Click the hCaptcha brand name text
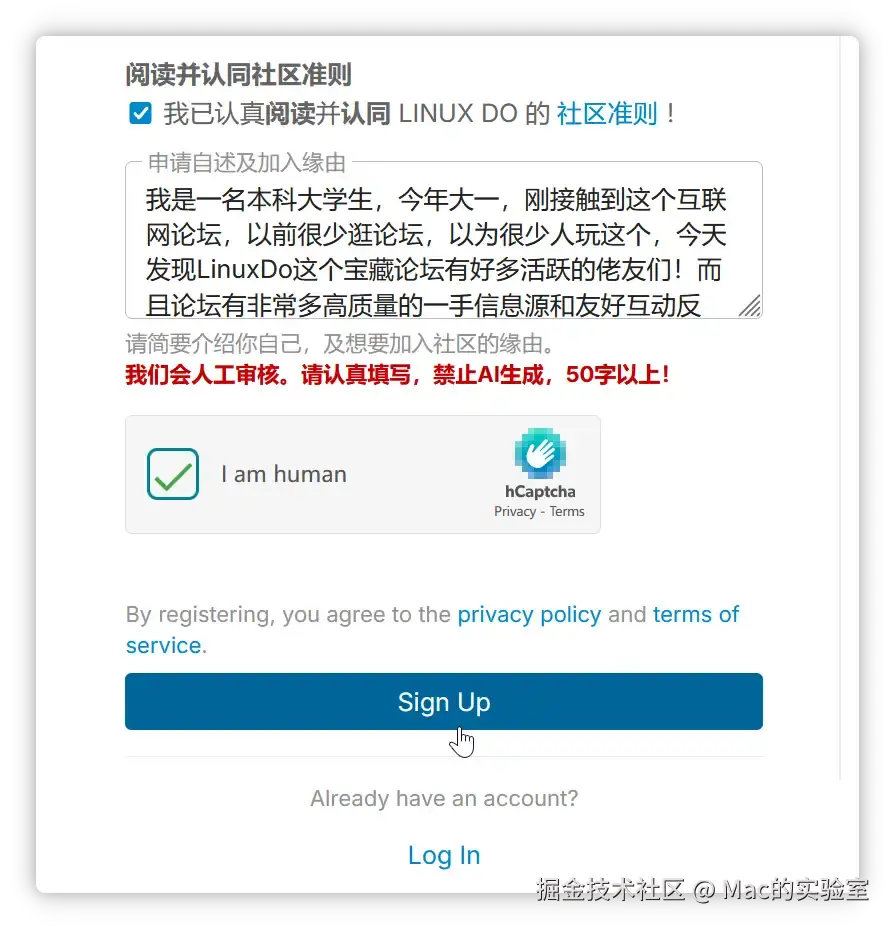This screenshot has height=929, width=895. pyautogui.click(x=540, y=491)
